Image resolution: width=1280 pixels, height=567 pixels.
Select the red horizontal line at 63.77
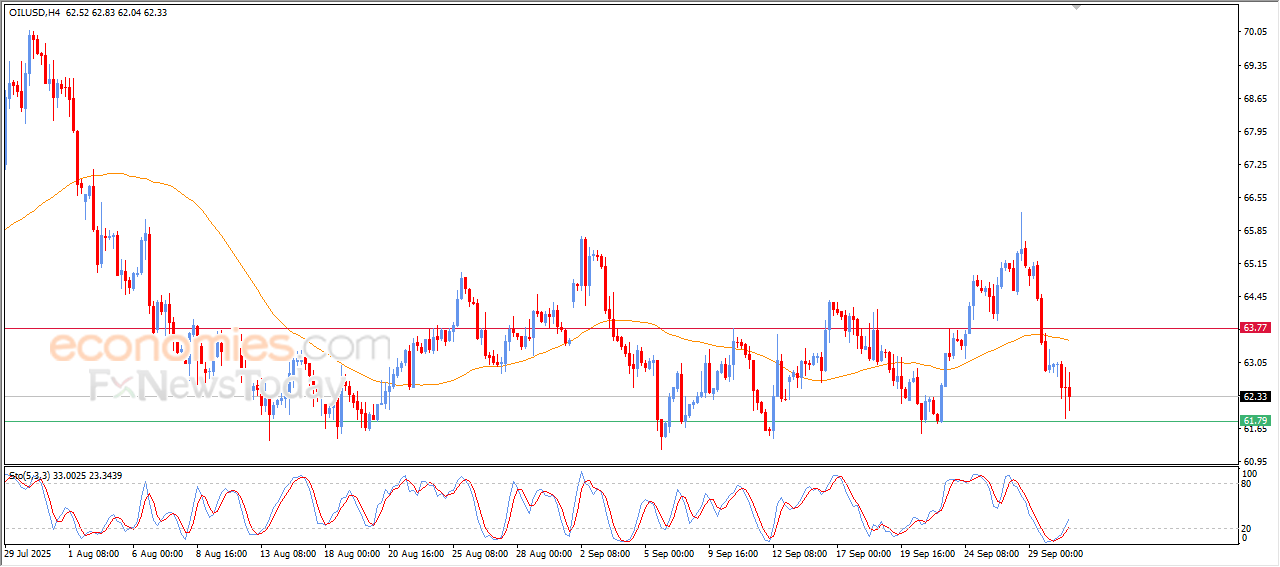point(600,328)
